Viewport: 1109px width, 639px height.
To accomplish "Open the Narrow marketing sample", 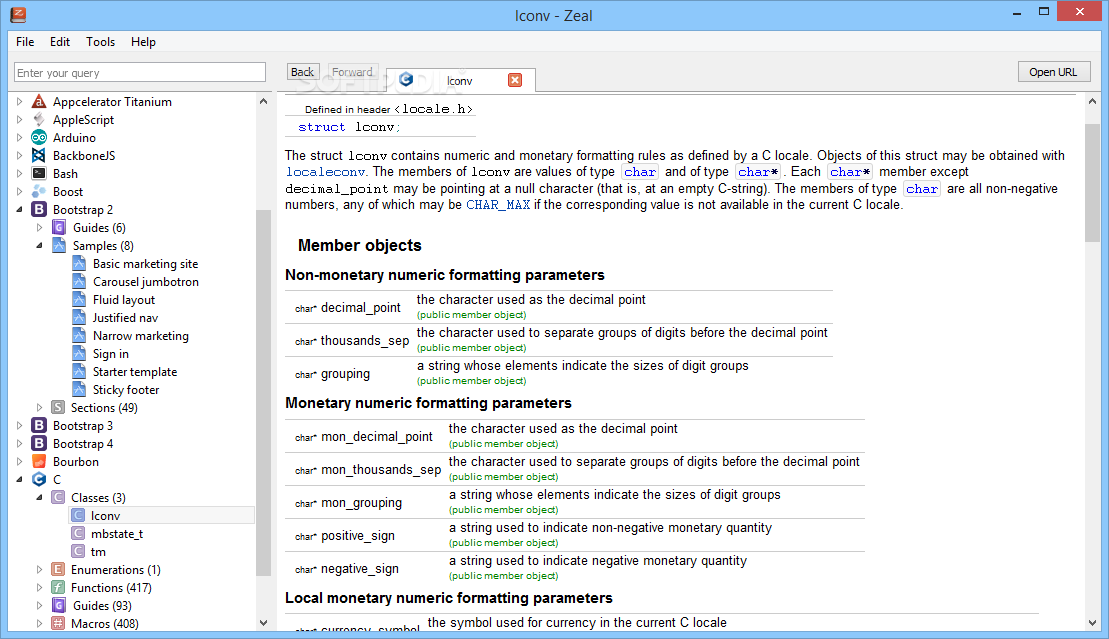I will click(141, 336).
